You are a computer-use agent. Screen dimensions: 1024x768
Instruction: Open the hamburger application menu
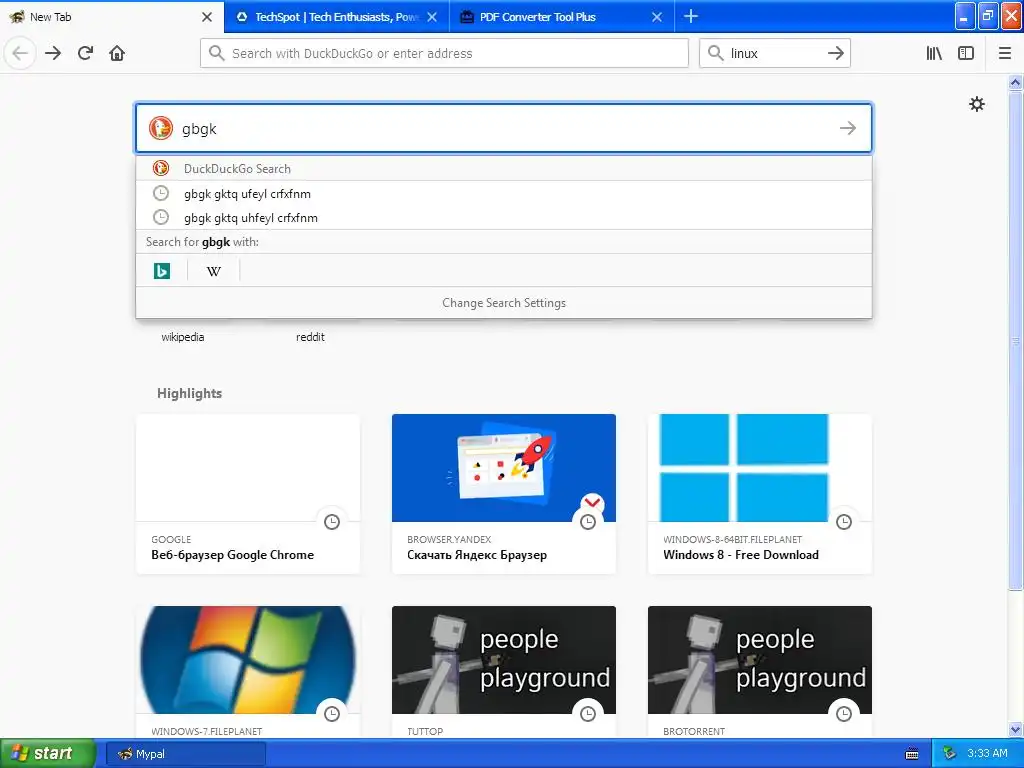point(1005,53)
